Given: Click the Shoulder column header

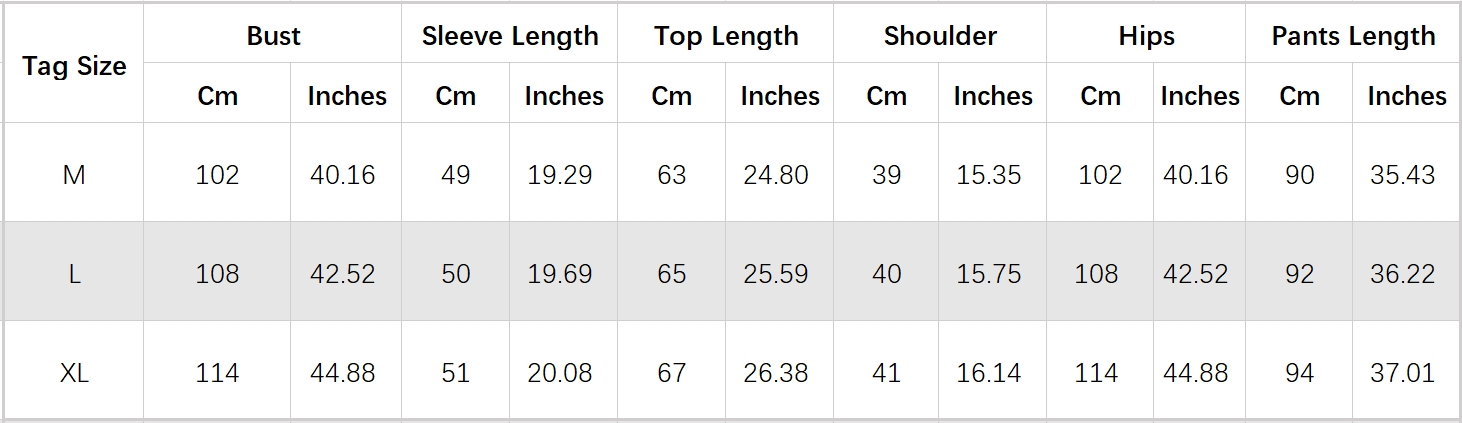Looking at the screenshot, I should pos(940,36).
